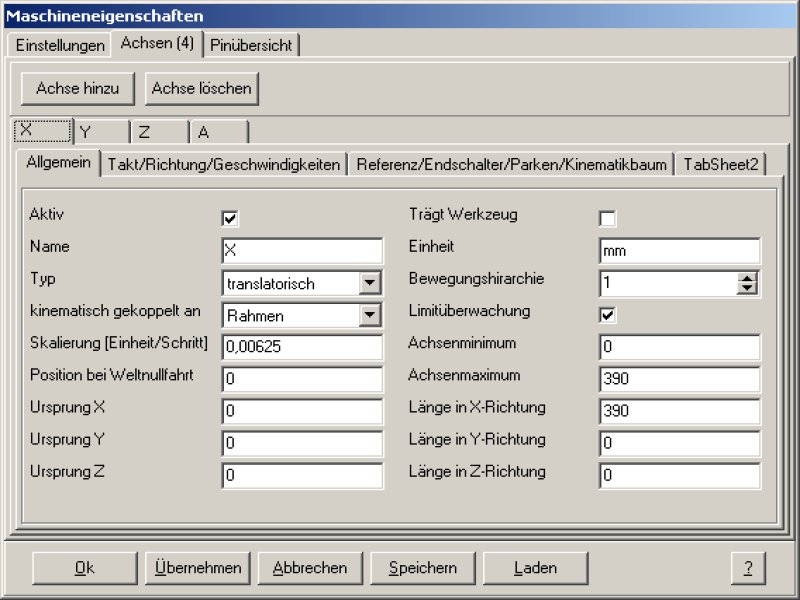Decrease Bewegungshirarchie with the down spinner arrow
Viewport: 800px width, 600px height.
coord(748,289)
